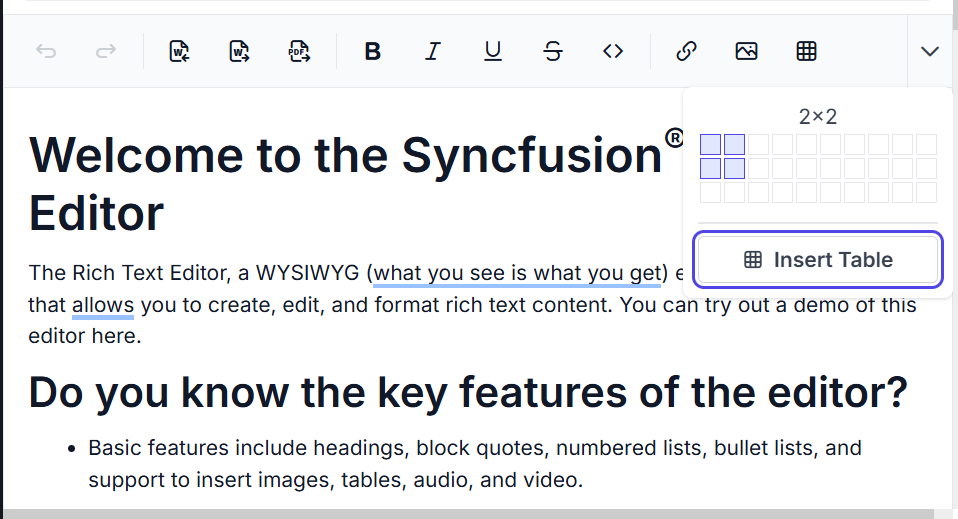958x519 pixels.
Task: Toggle underline formatting
Action: coord(492,51)
